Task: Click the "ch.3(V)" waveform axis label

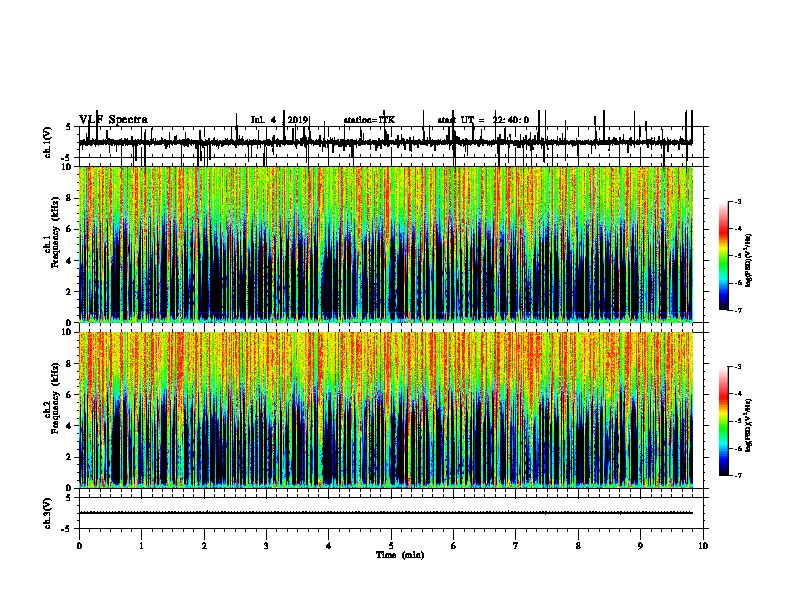Action: tap(47, 513)
